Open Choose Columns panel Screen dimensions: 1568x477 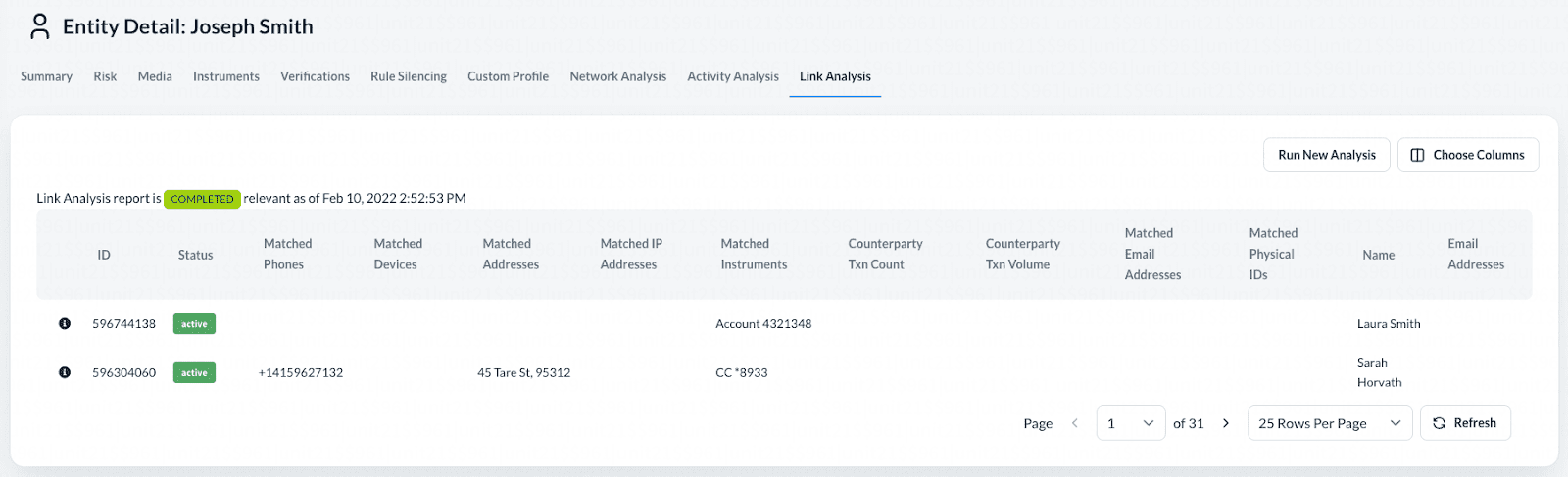[x=1467, y=155]
